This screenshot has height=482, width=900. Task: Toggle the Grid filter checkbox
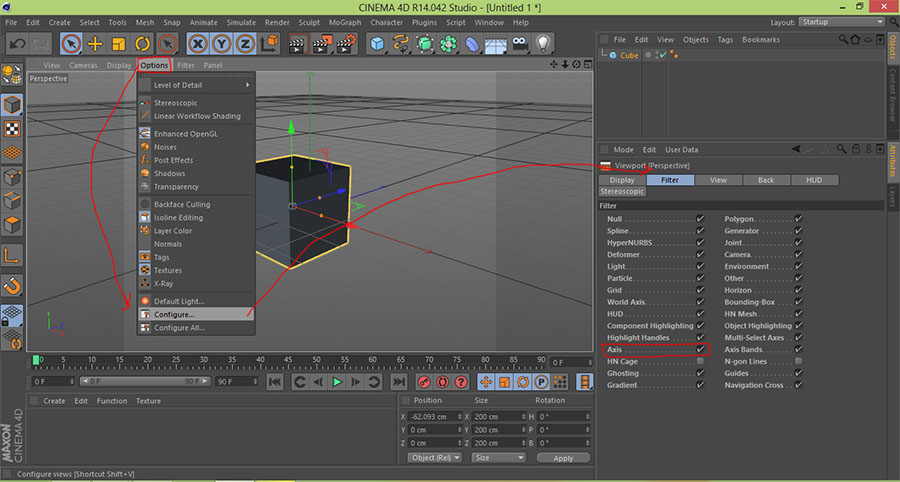700,290
